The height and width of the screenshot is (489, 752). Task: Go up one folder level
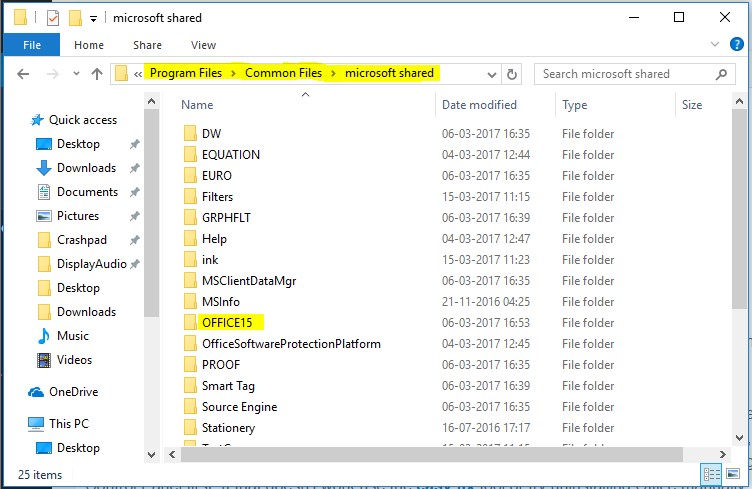click(97, 74)
